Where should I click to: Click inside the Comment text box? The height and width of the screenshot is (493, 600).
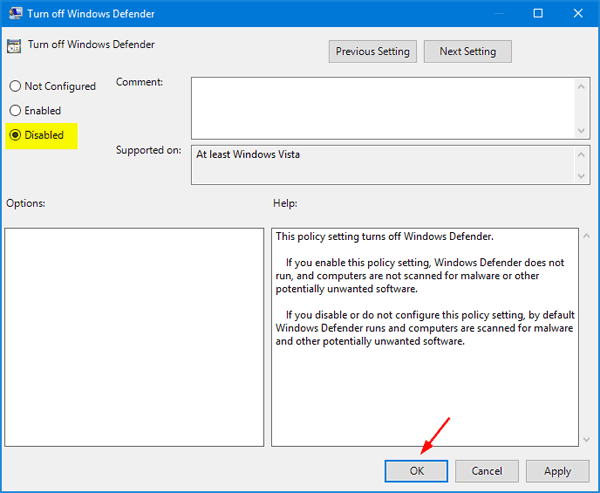tap(380, 107)
